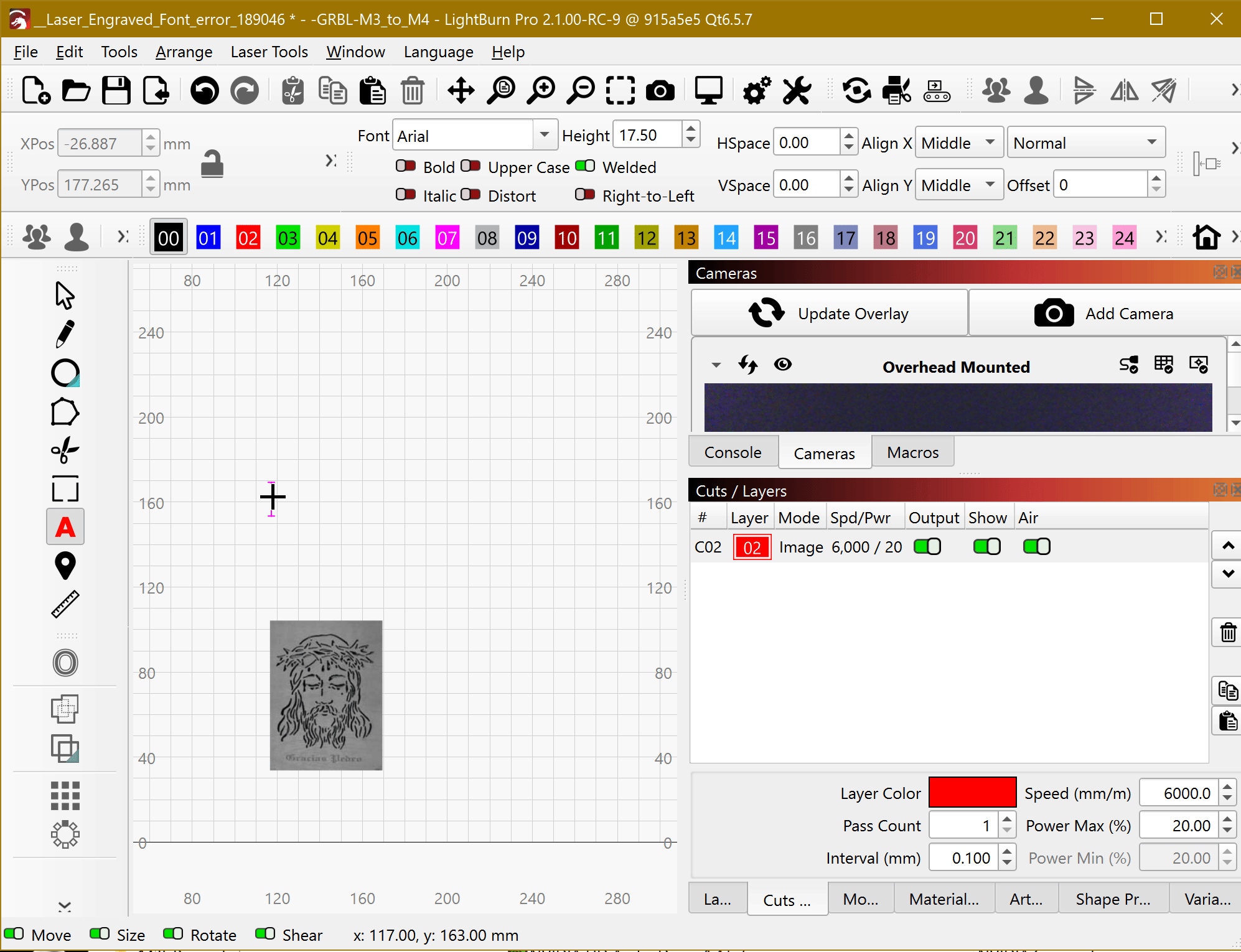Click the Add Camera button

(x=1104, y=313)
